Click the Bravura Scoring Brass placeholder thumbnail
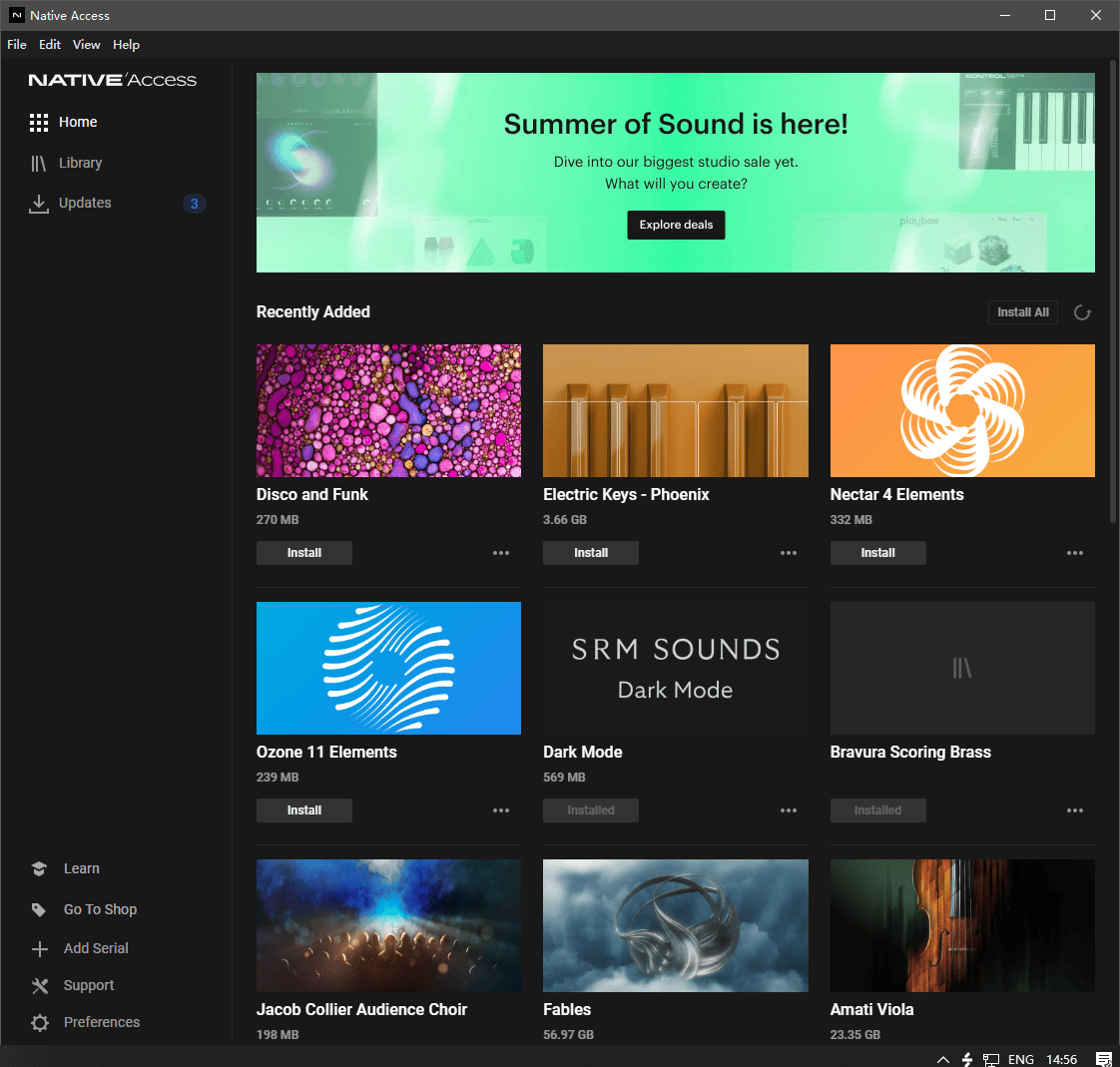The width and height of the screenshot is (1120, 1067). point(962,669)
